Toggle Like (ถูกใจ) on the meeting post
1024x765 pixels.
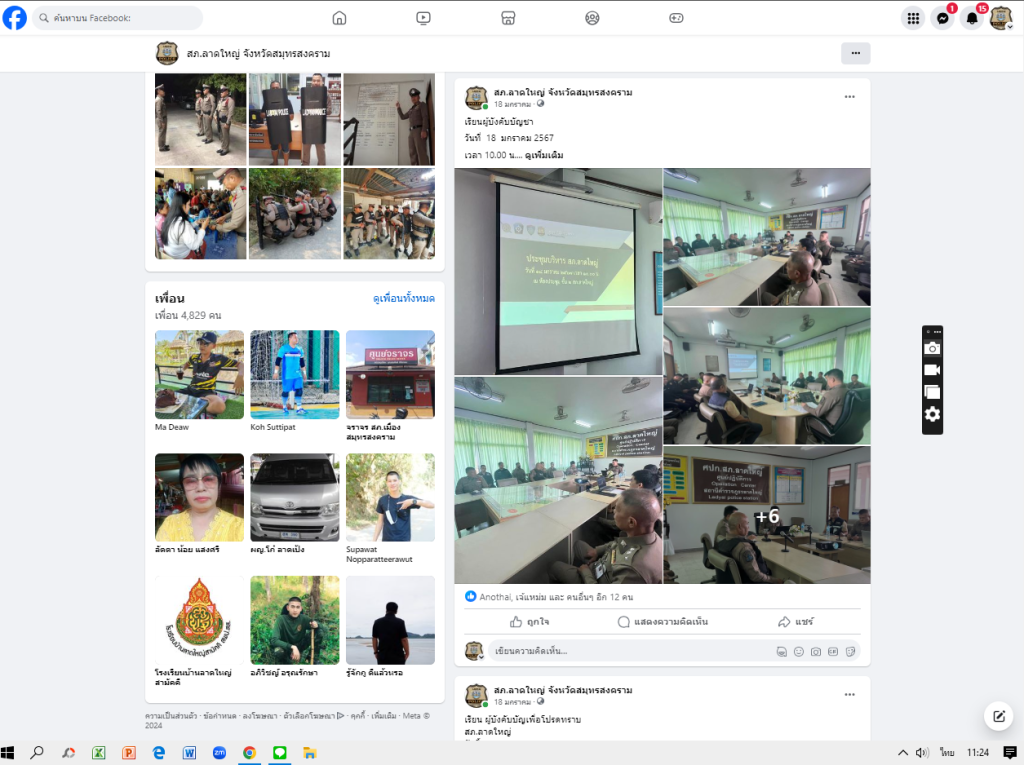click(x=529, y=621)
